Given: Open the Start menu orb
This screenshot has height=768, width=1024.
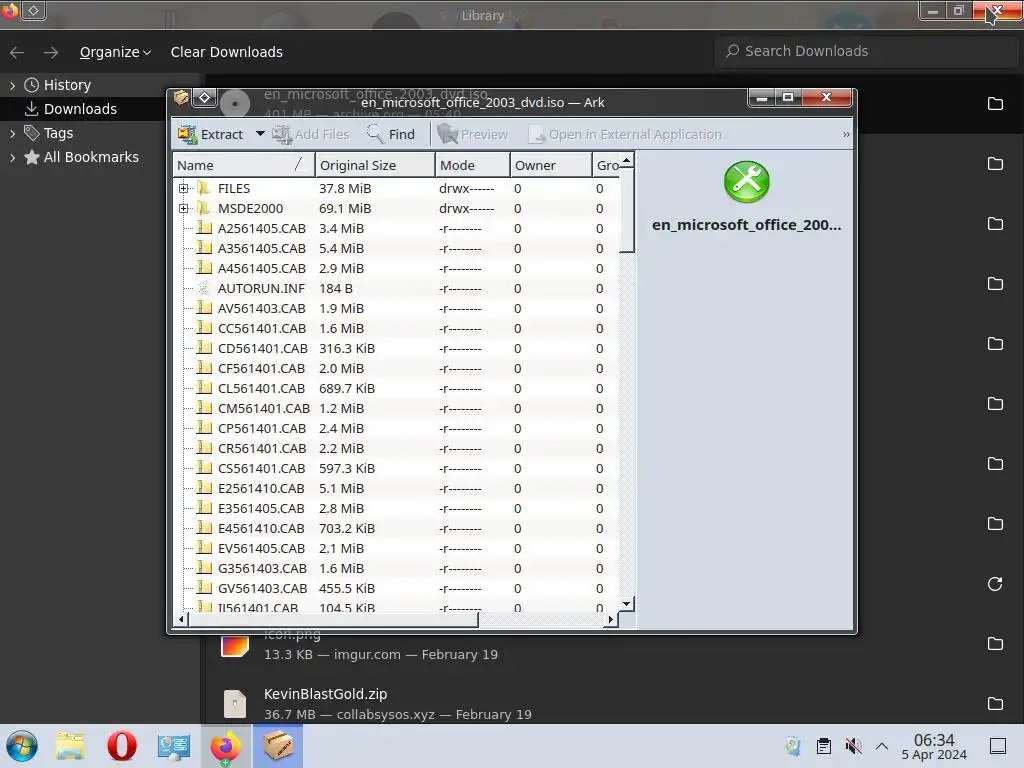Looking at the screenshot, I should pos(22,746).
